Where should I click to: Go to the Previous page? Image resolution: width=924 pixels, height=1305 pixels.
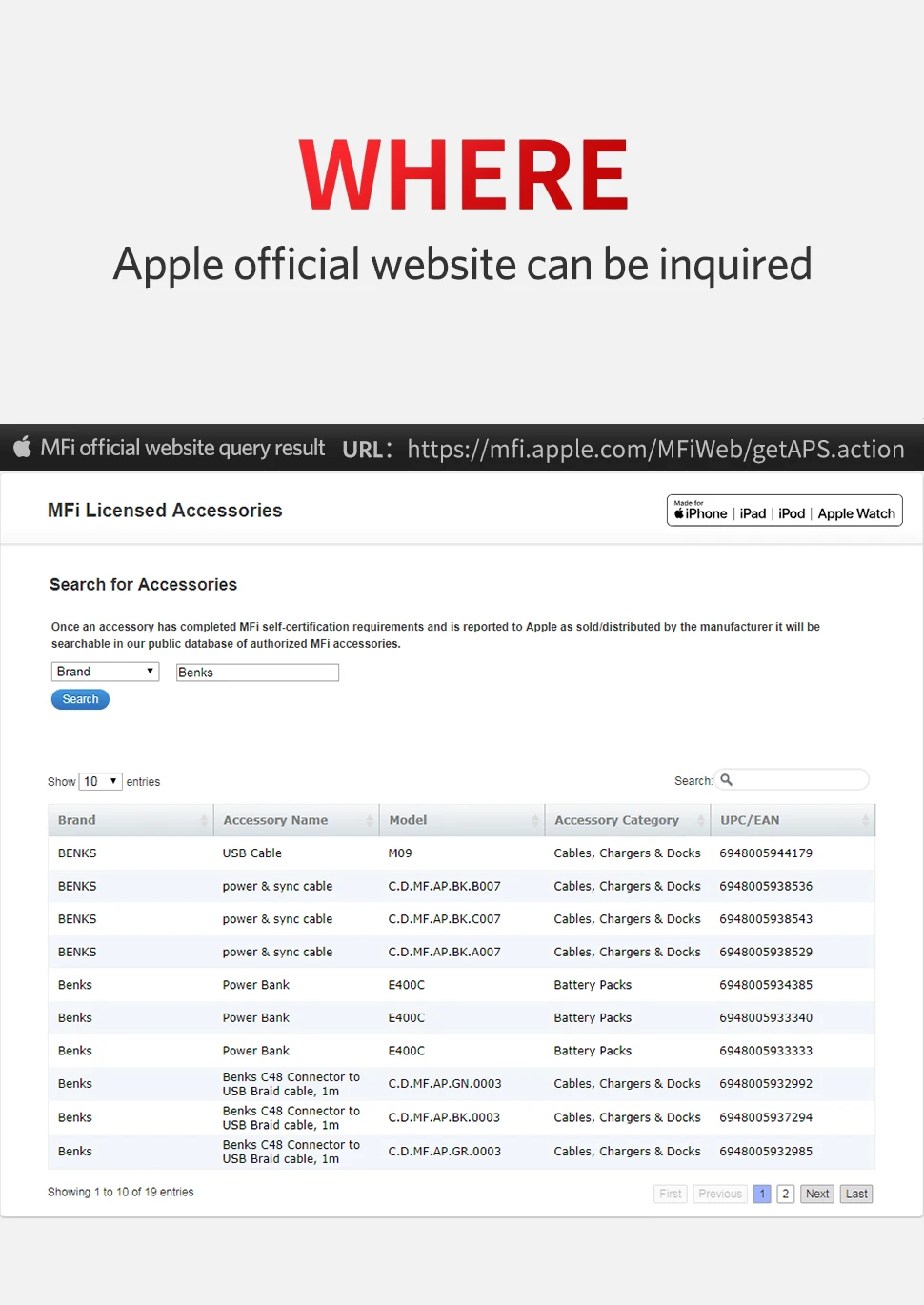pos(720,1194)
